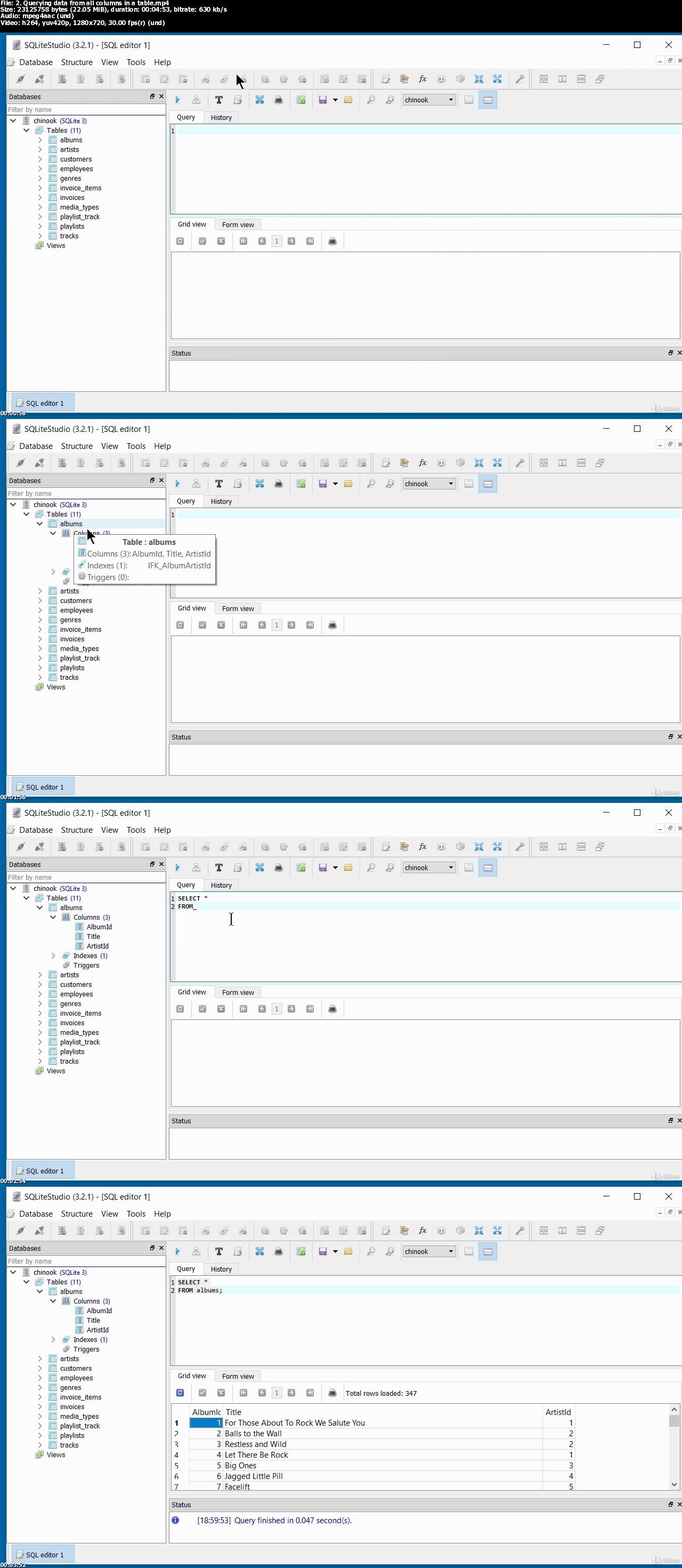Click the ArtistId column header in results grid
The height and width of the screenshot is (1568, 682).
pos(558,1412)
